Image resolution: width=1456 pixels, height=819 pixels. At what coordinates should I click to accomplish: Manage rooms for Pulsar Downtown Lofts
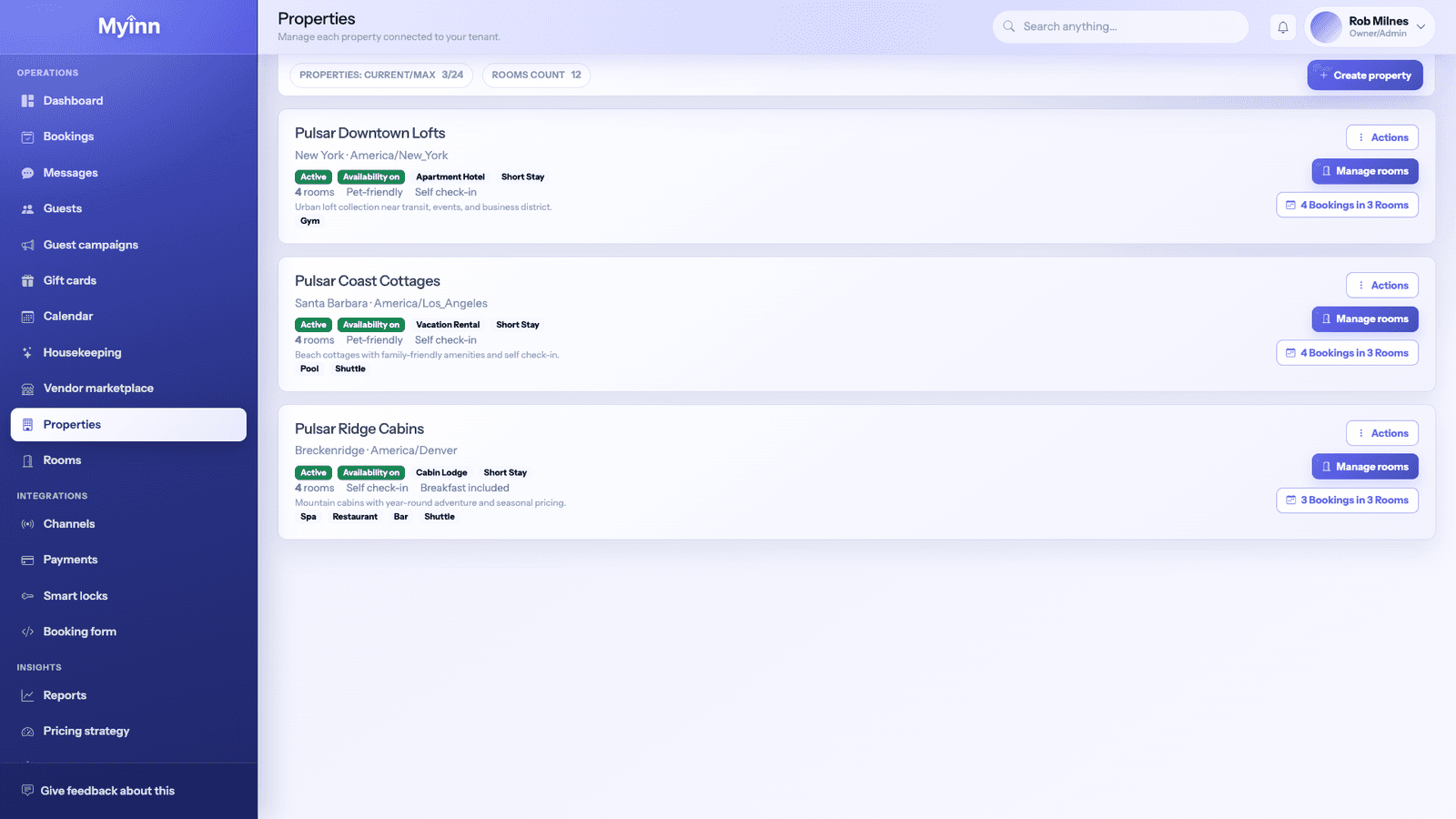coord(1365,171)
